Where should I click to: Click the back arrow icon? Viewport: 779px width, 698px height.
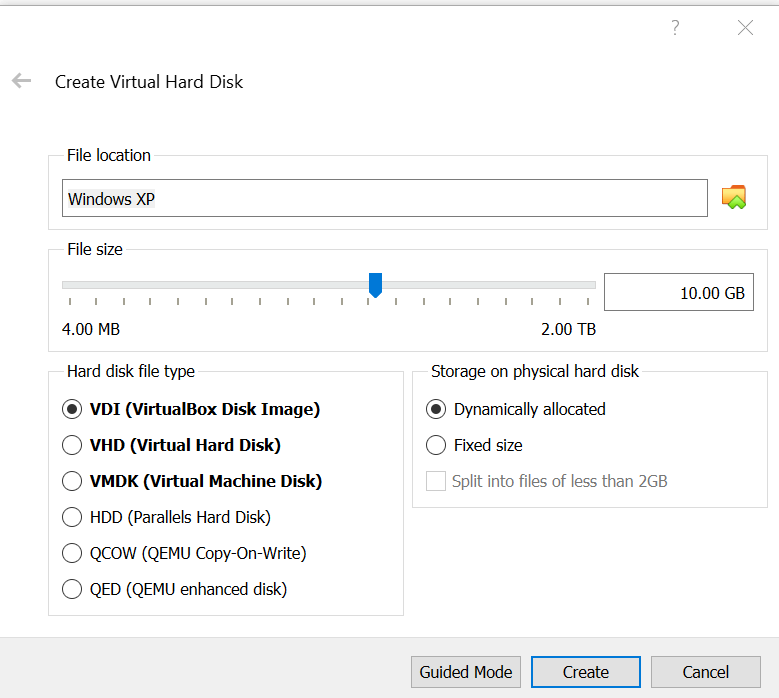tap(21, 80)
